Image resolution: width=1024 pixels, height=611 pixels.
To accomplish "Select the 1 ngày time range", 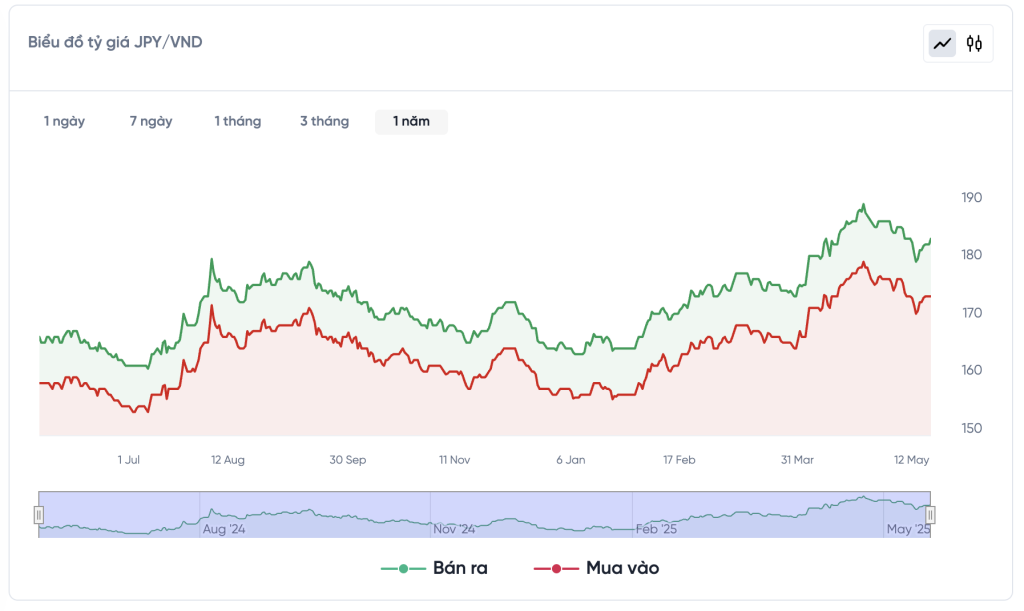I will [x=64, y=121].
